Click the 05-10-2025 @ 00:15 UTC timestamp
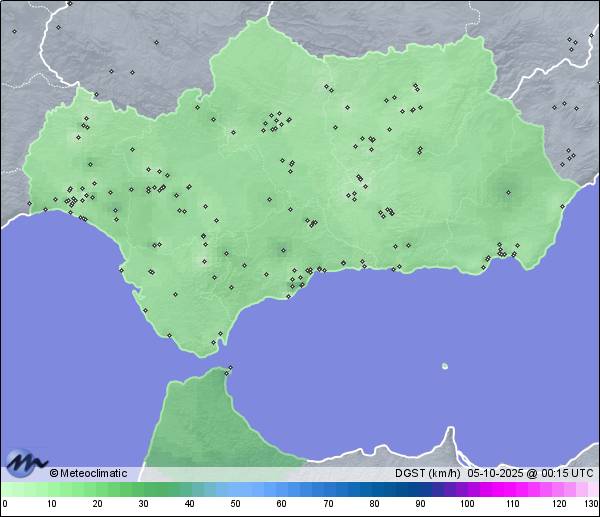Image resolution: width=600 pixels, height=517 pixels. pos(529,473)
